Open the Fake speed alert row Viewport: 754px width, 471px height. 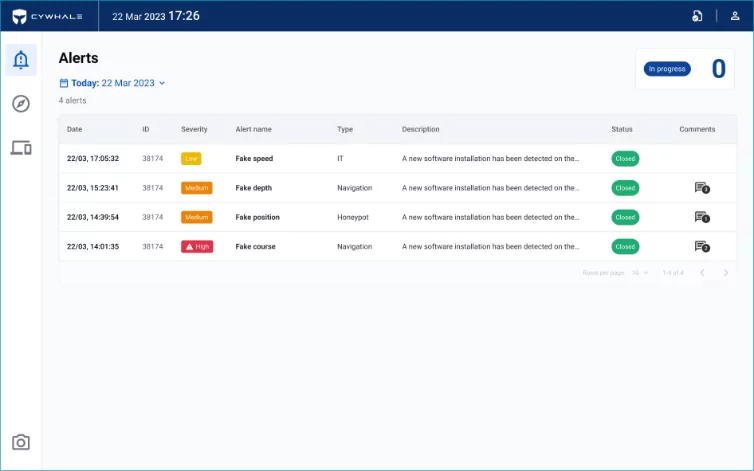(254, 158)
